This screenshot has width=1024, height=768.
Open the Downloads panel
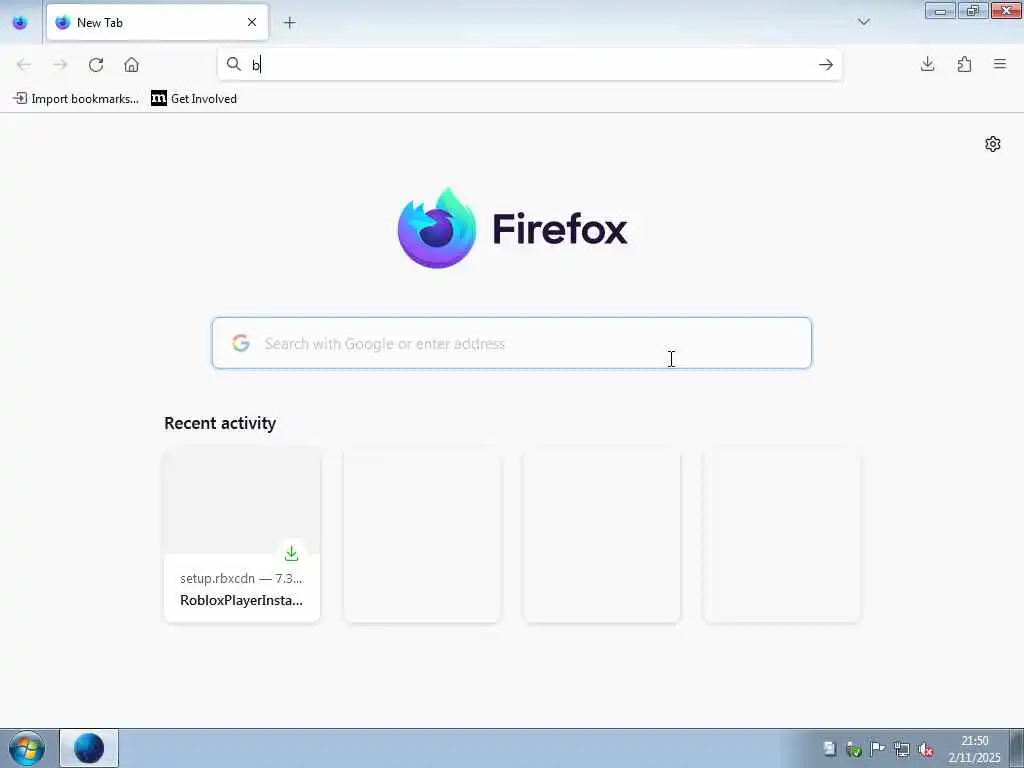pyautogui.click(x=927, y=64)
